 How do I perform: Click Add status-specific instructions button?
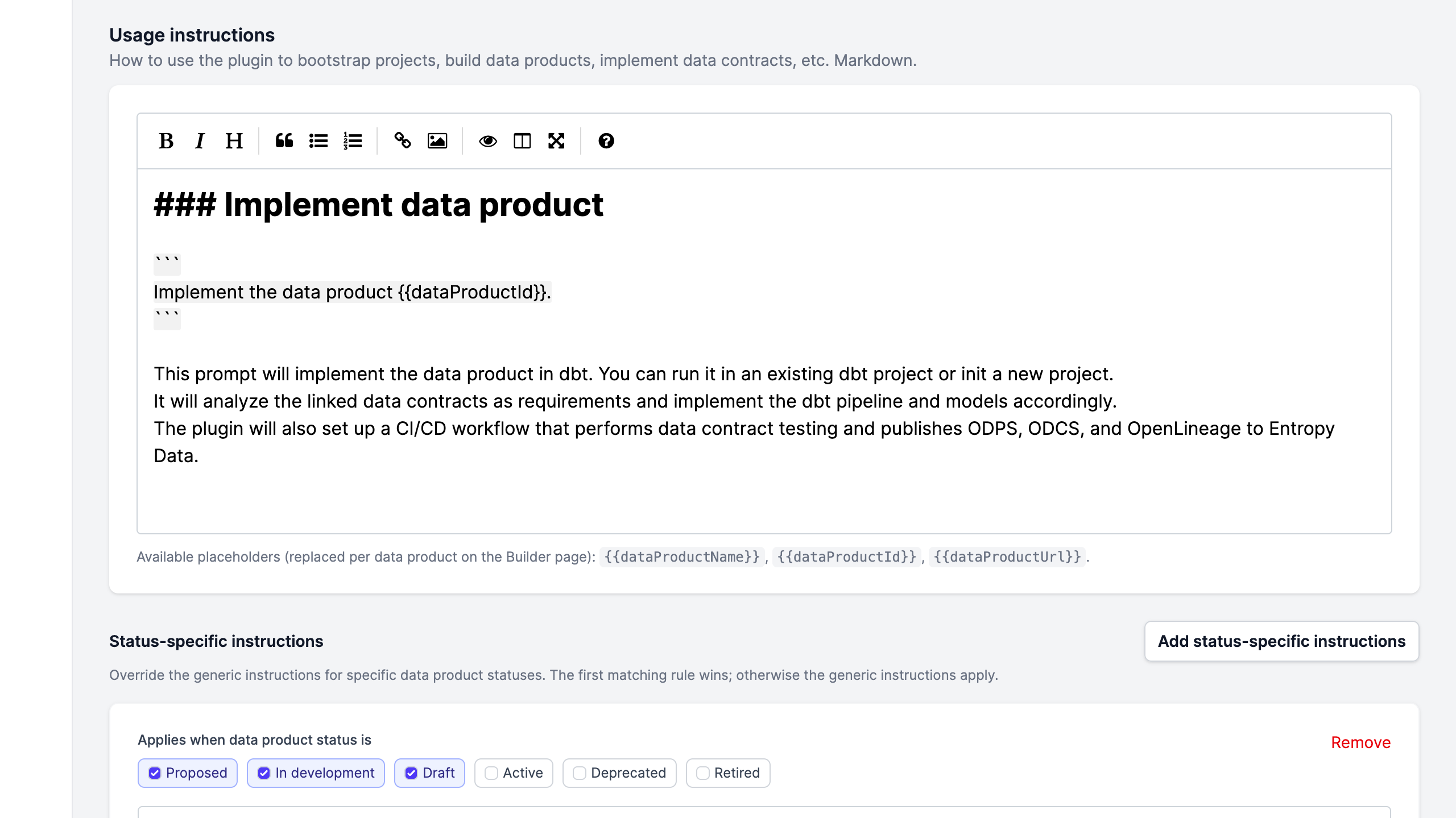tap(1281, 641)
